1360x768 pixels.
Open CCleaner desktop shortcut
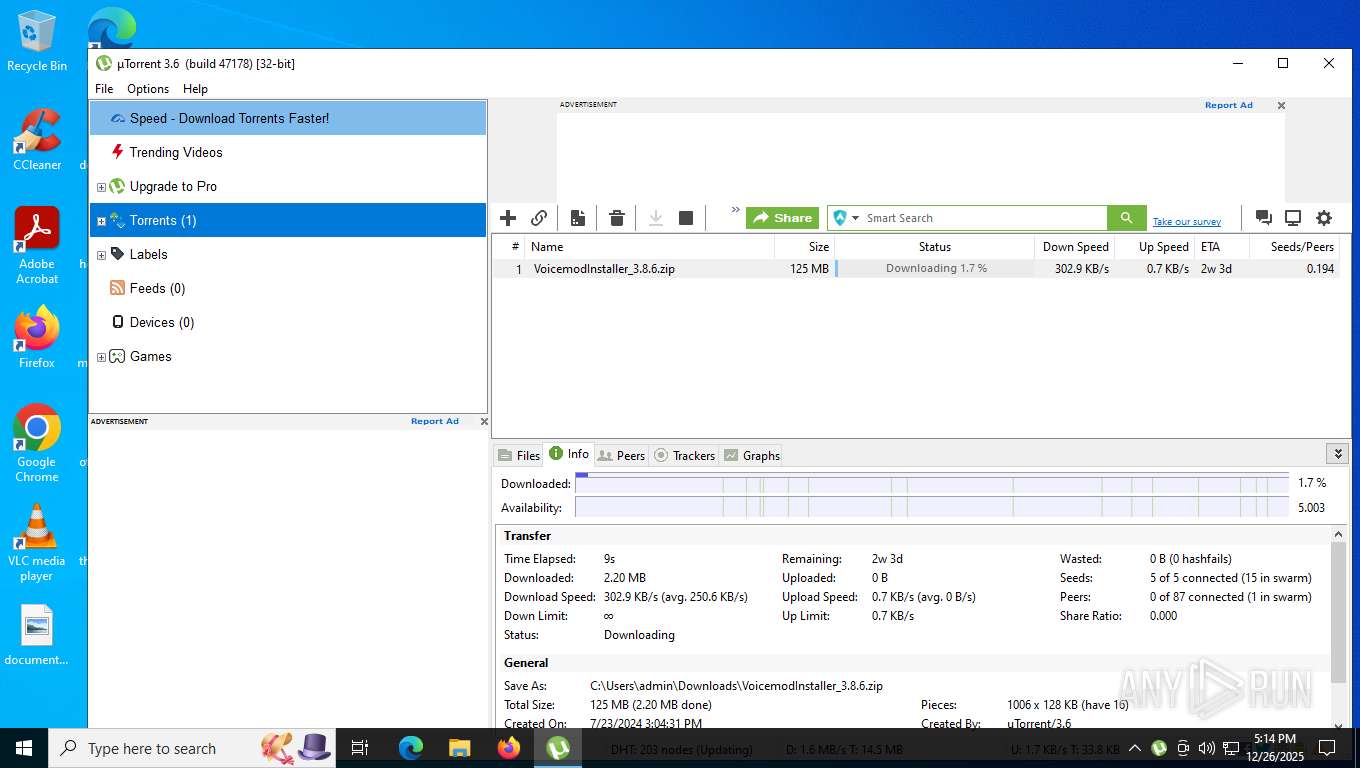click(37, 140)
